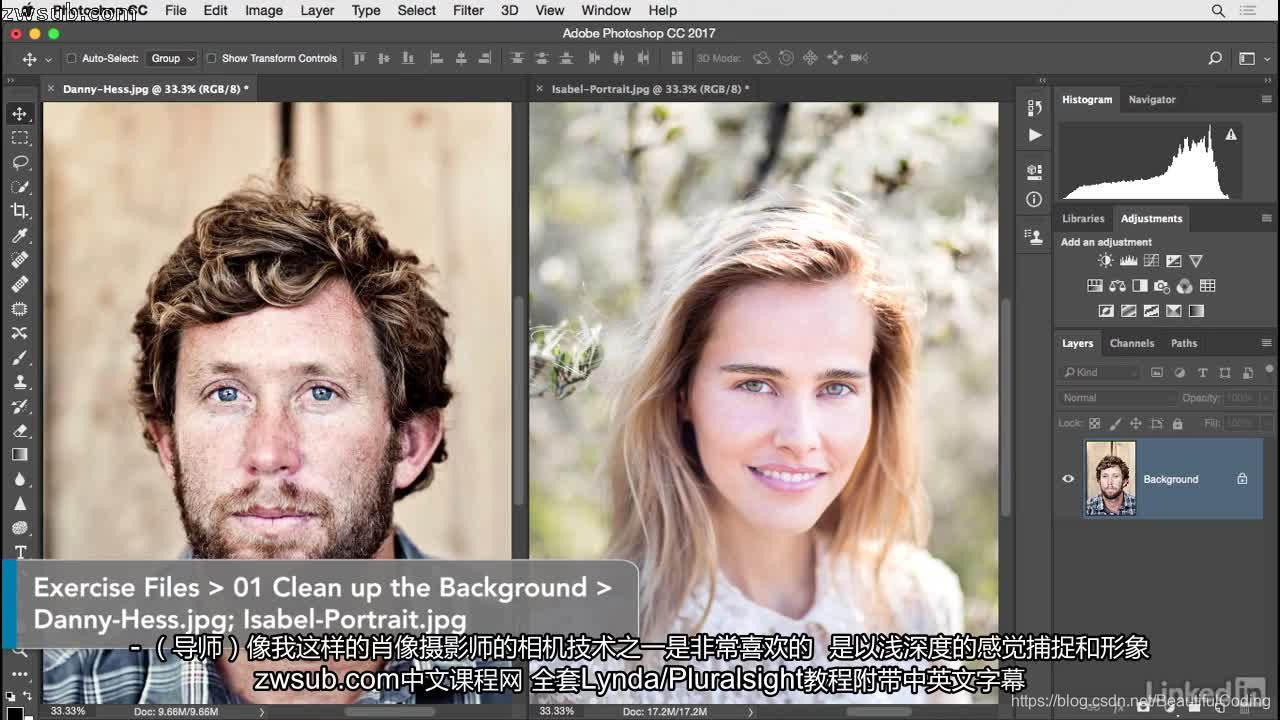Switch to the Libraries tab
This screenshot has width=1280, height=720.
pyautogui.click(x=1083, y=218)
